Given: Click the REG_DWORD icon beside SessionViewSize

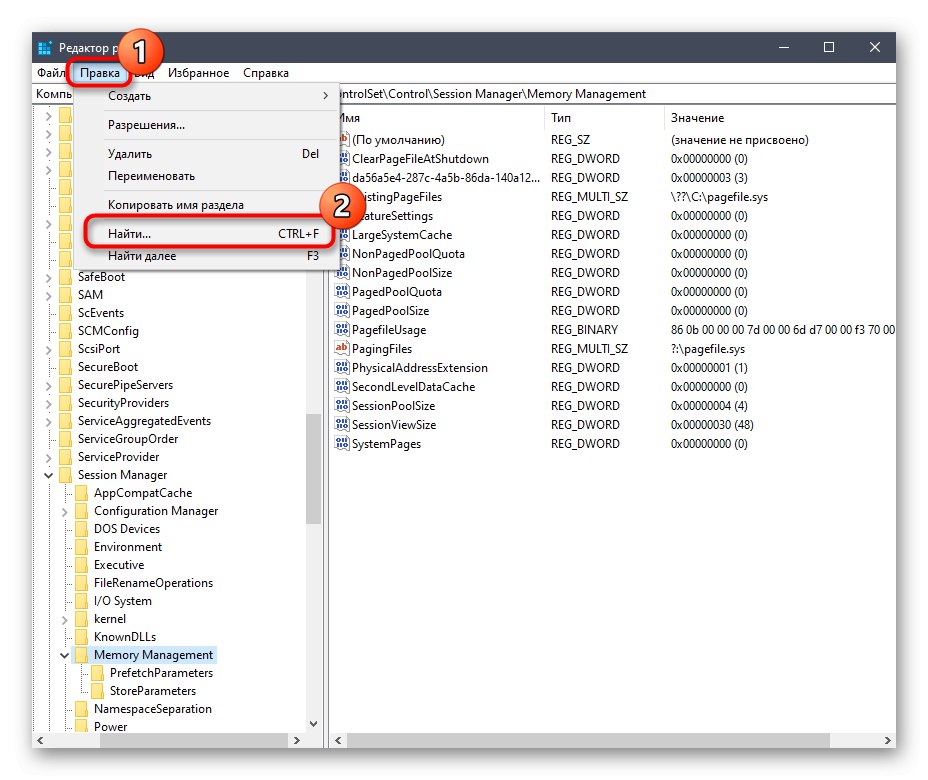Looking at the screenshot, I should [341, 424].
